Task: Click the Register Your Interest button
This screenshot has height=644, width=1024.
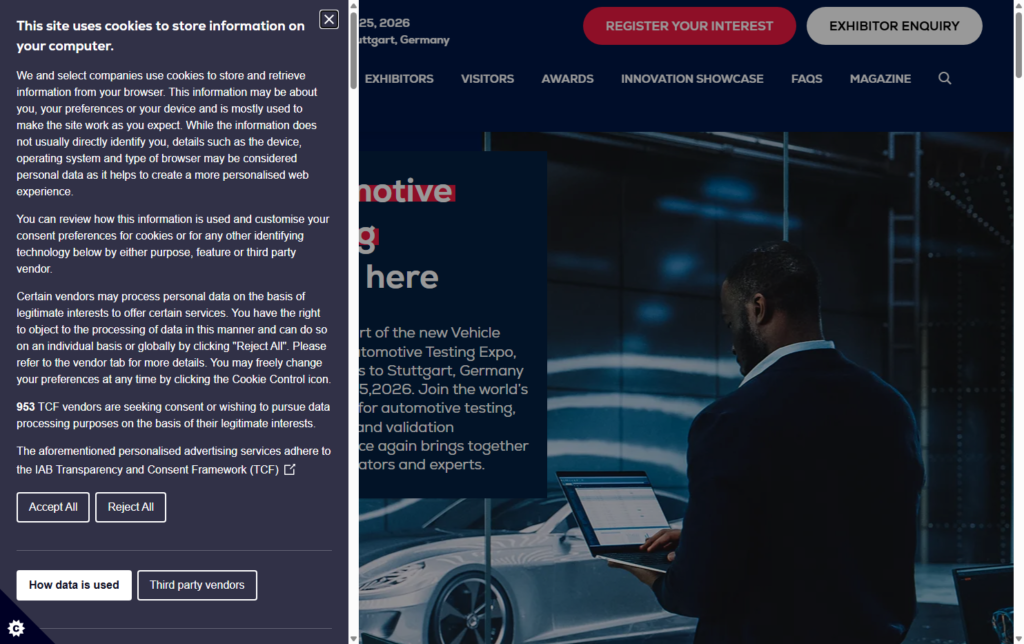Action: 689,26
